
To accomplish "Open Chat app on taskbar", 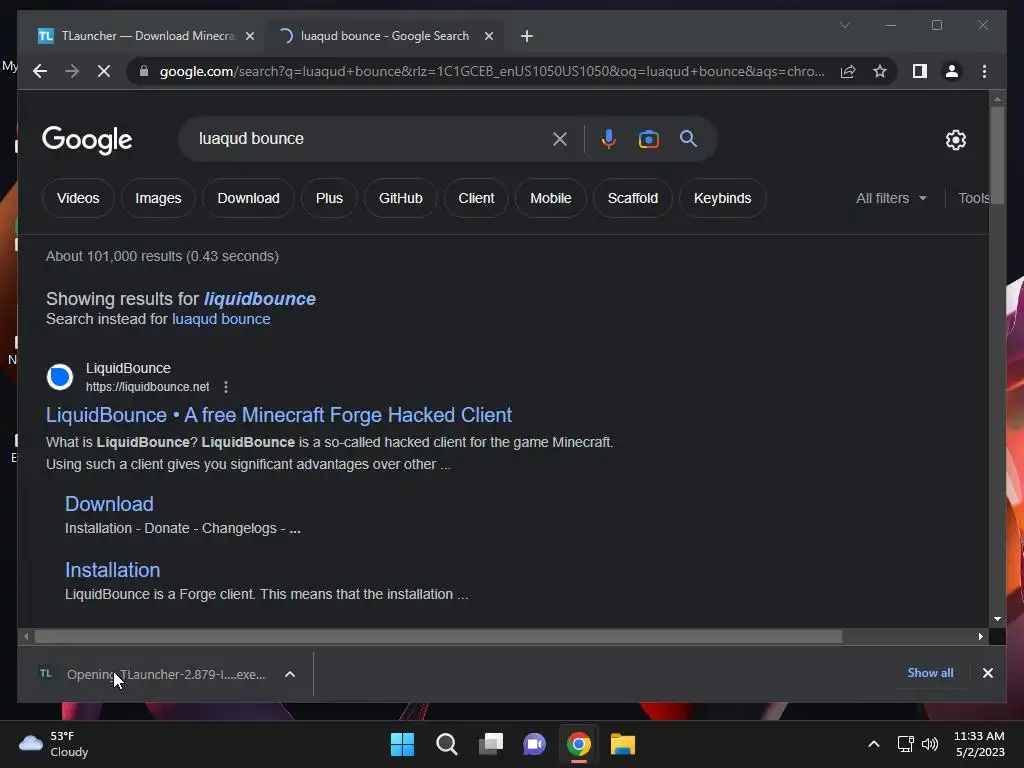I will coord(535,744).
